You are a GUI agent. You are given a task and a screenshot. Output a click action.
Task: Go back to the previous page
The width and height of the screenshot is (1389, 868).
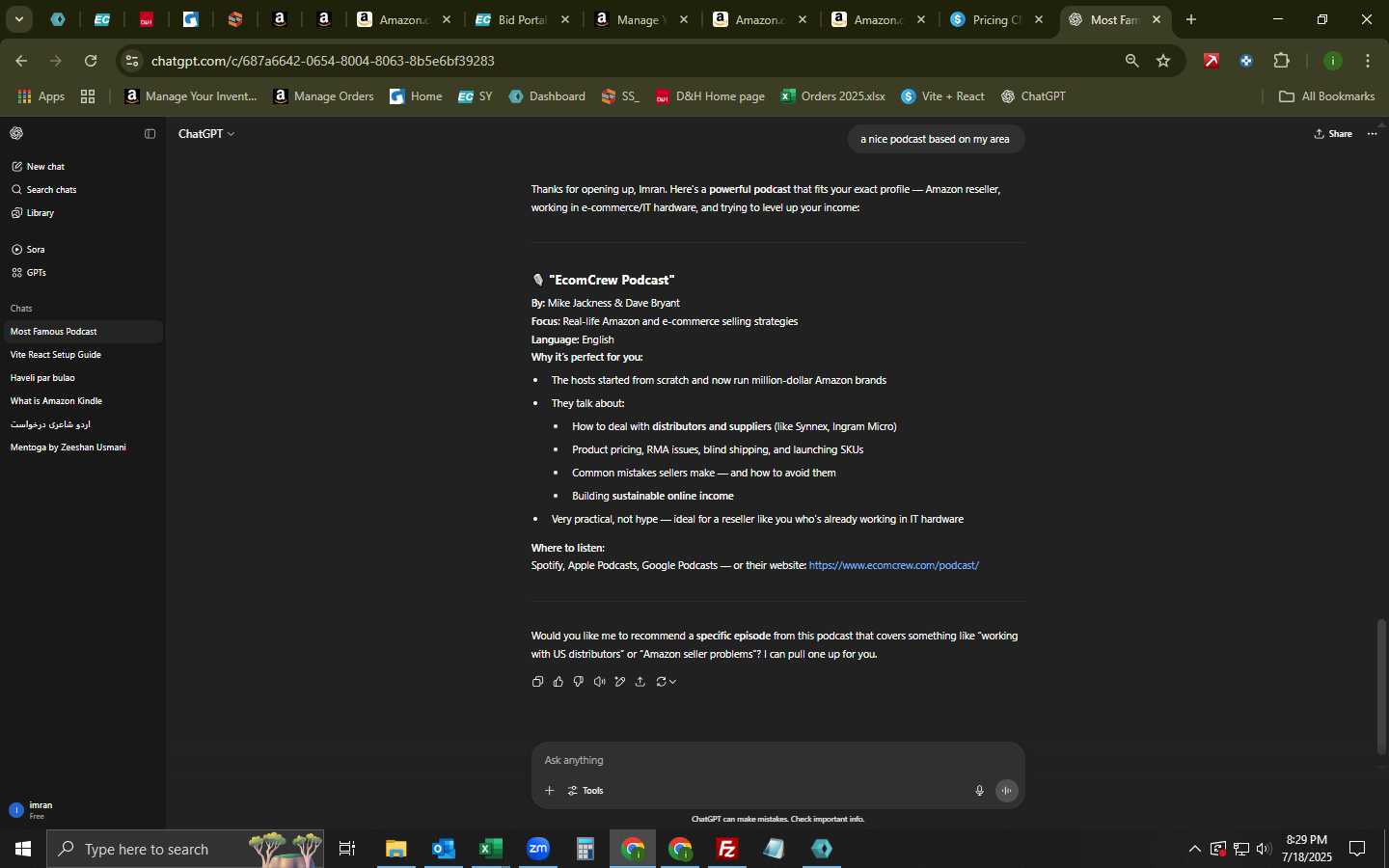point(21,61)
